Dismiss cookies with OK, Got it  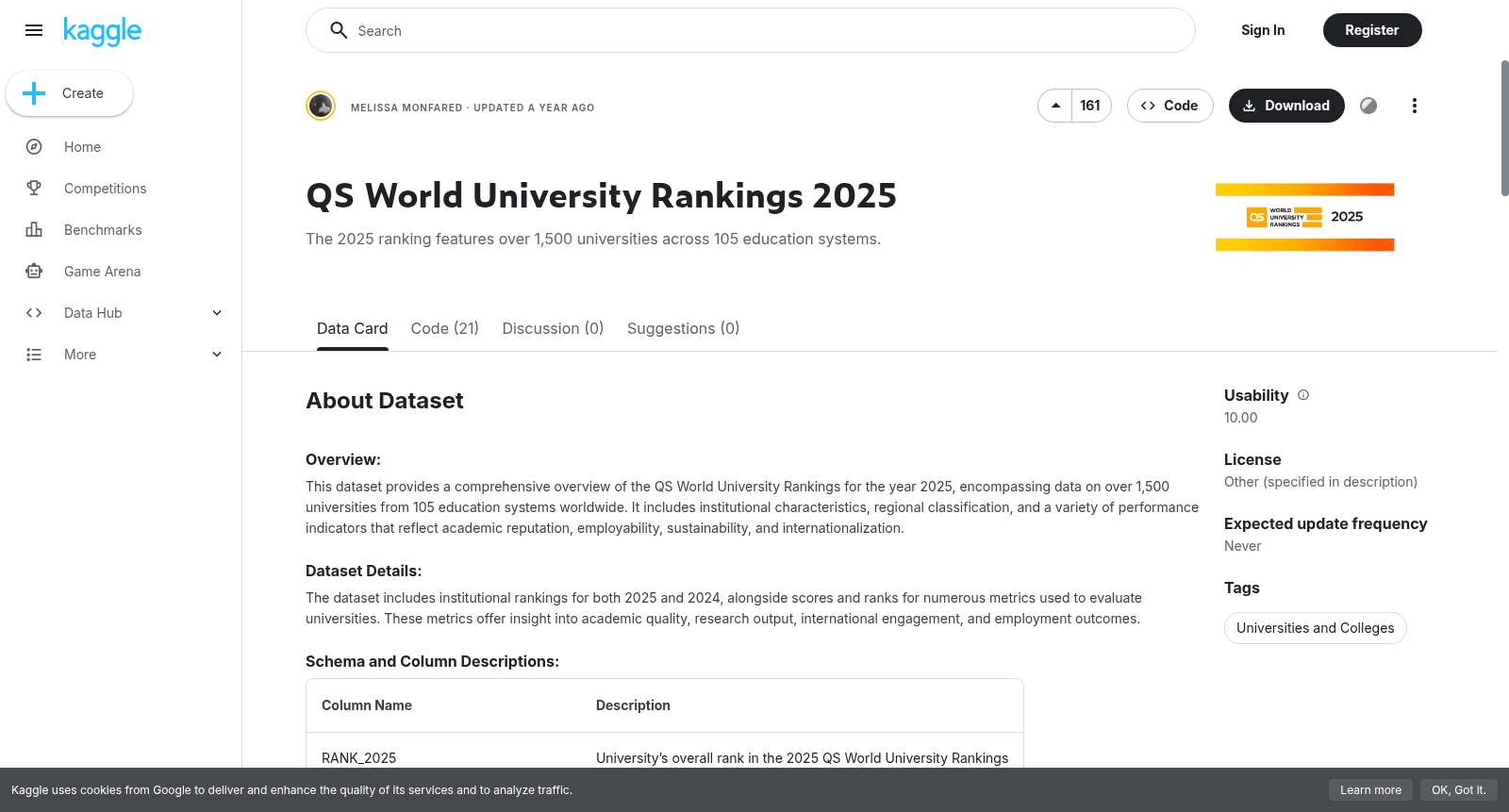[1458, 790]
